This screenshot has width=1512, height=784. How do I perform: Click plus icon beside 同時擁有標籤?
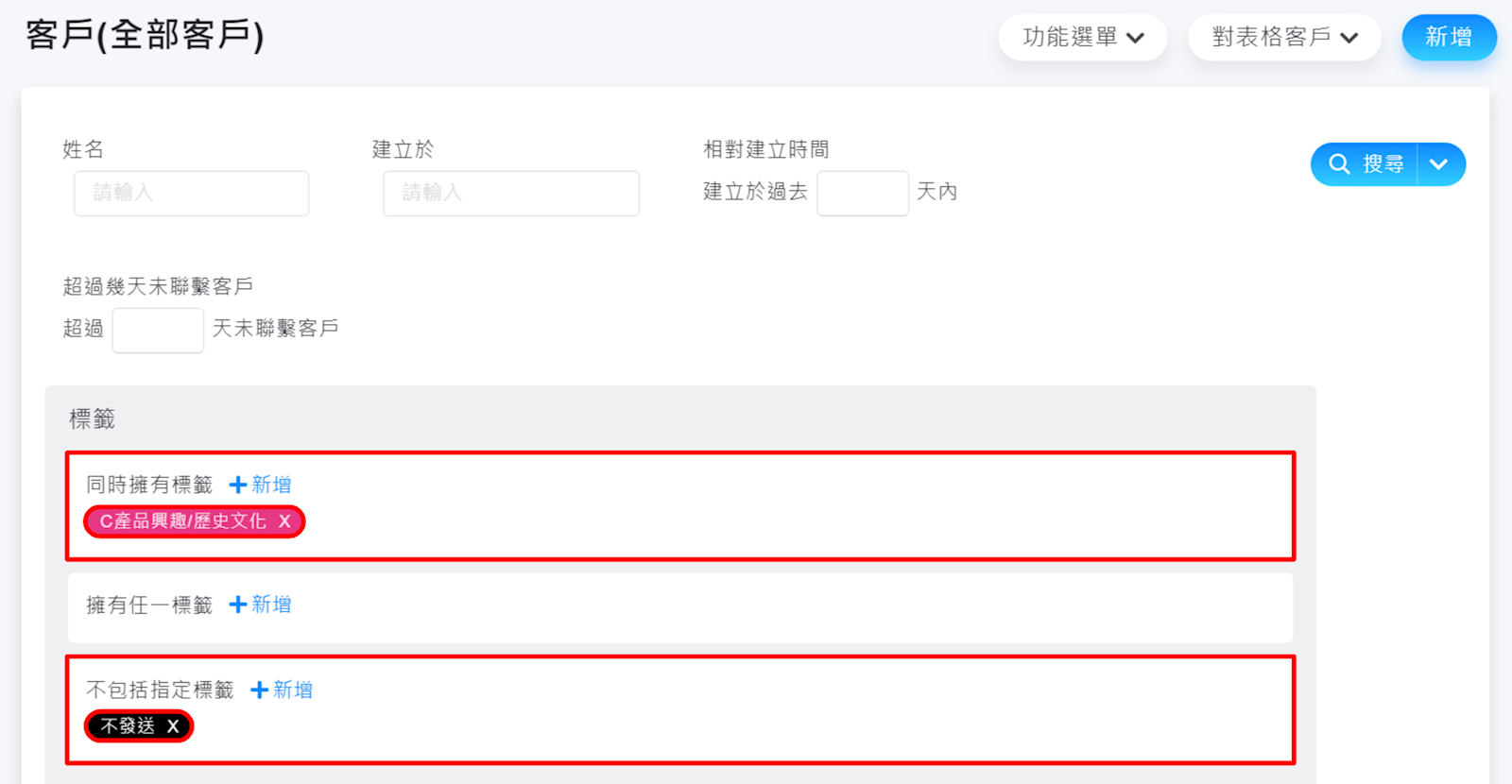(x=238, y=486)
